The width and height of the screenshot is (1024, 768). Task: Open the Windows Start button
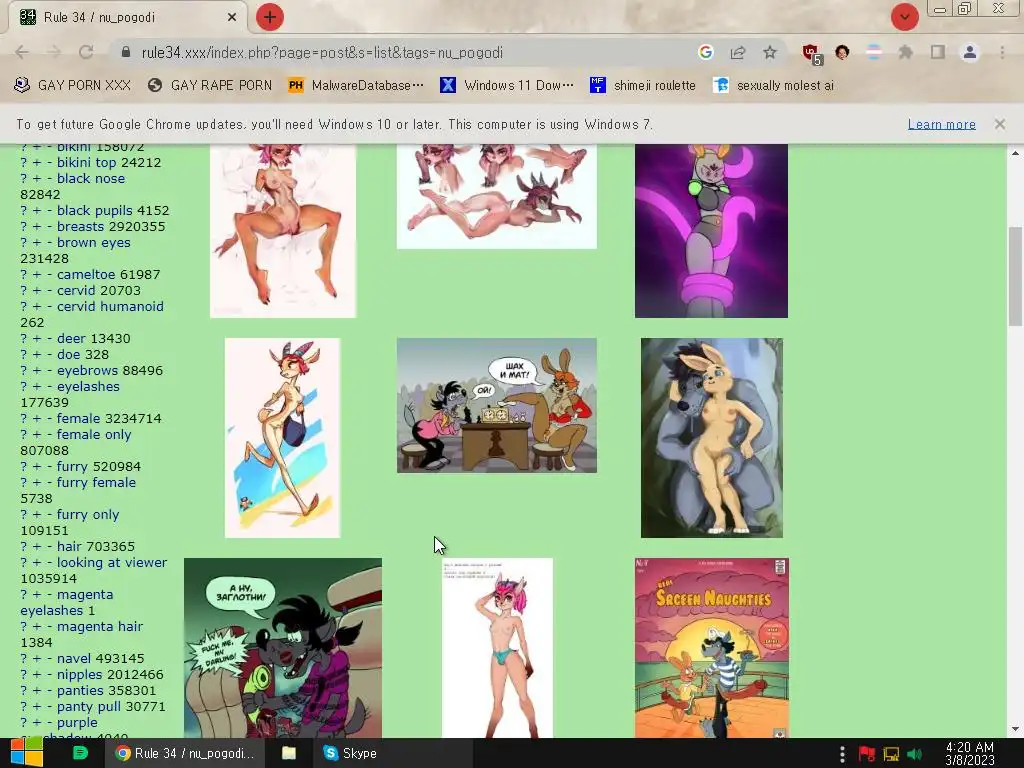pos(26,753)
